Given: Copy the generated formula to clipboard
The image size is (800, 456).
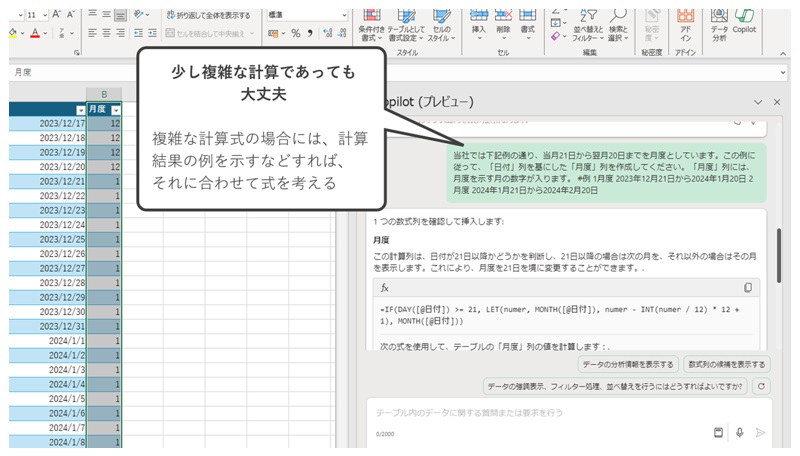Looking at the screenshot, I should point(747,288).
